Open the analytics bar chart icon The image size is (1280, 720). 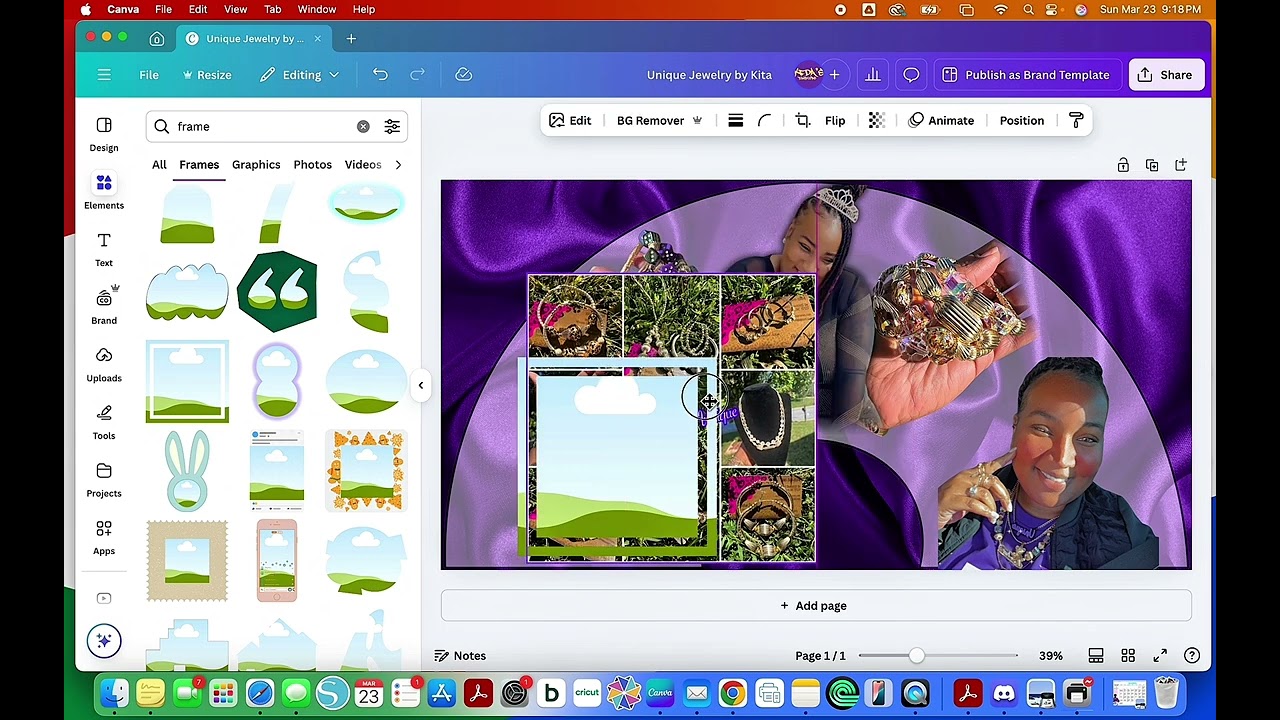pyautogui.click(x=873, y=75)
